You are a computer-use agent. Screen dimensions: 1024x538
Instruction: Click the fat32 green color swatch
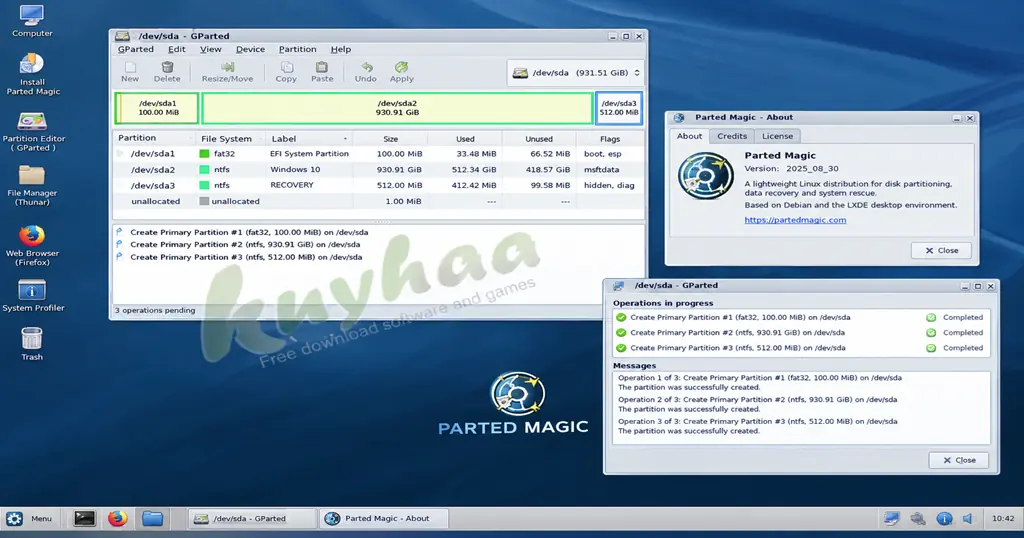coord(204,153)
